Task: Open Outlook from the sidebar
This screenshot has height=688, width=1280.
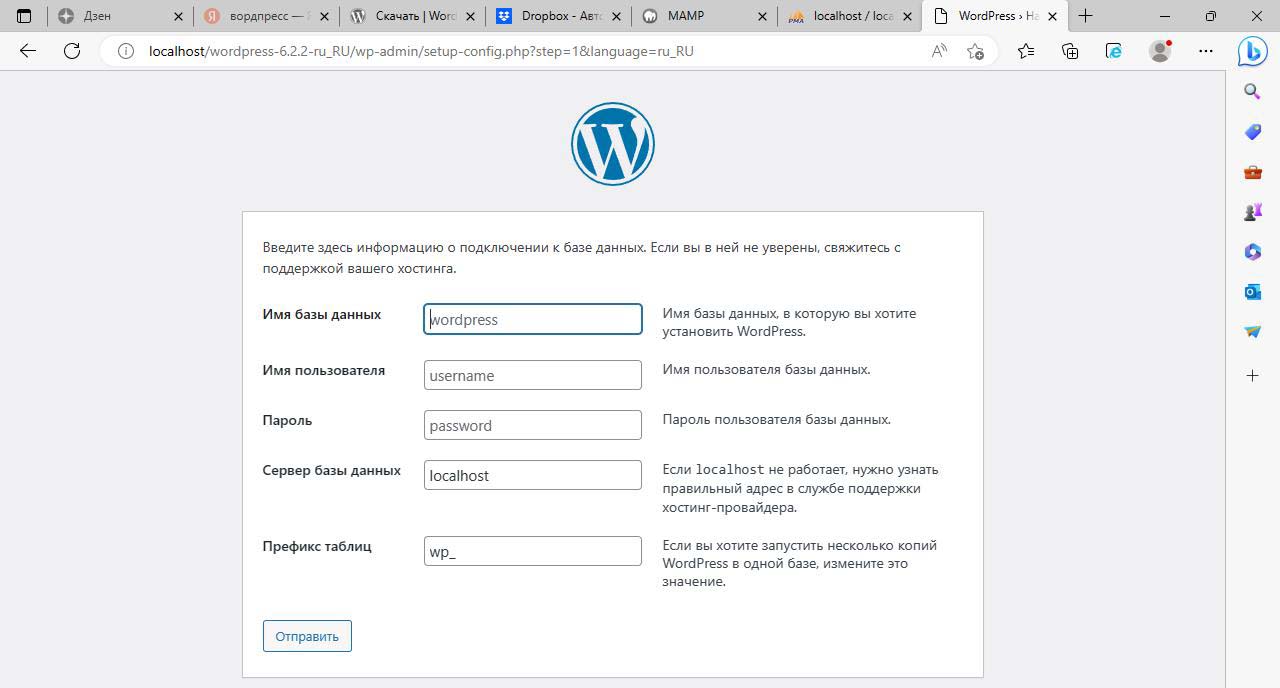Action: pyautogui.click(x=1252, y=292)
